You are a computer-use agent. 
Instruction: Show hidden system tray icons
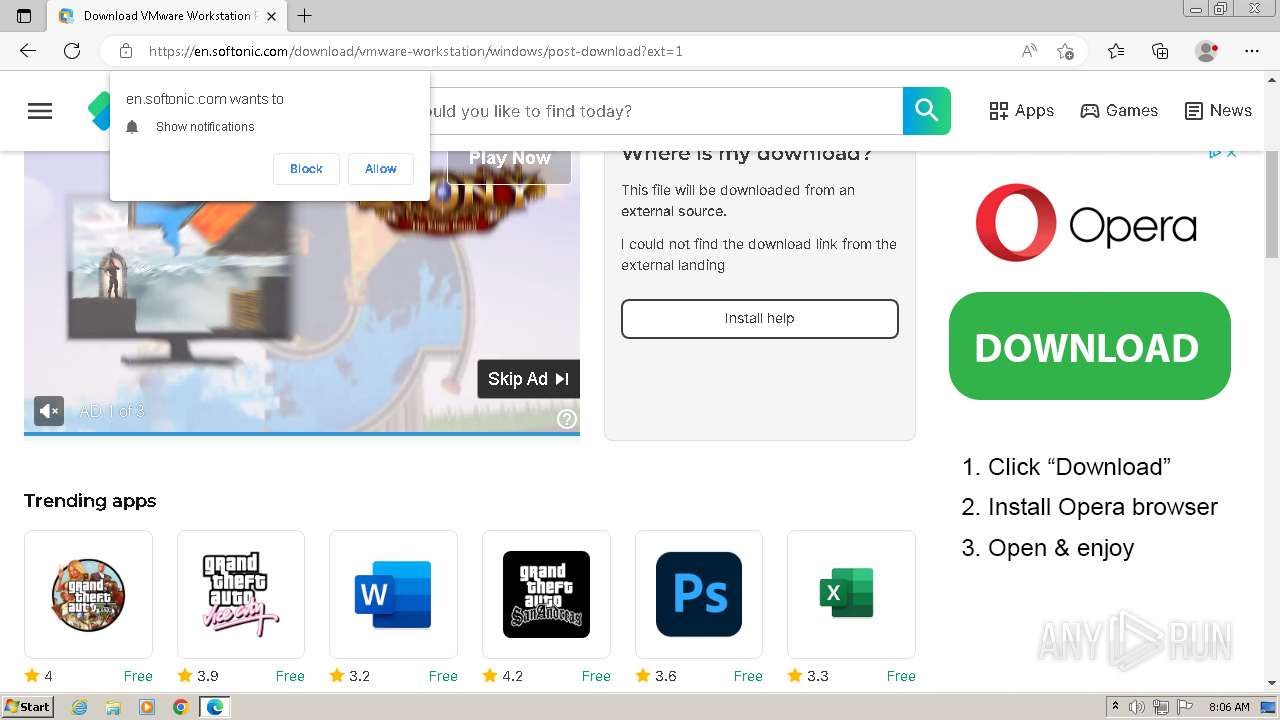point(1116,707)
